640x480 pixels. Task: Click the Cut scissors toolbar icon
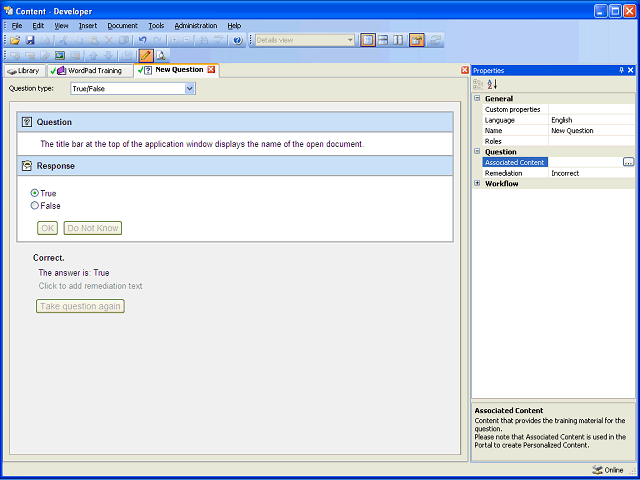tap(63, 40)
